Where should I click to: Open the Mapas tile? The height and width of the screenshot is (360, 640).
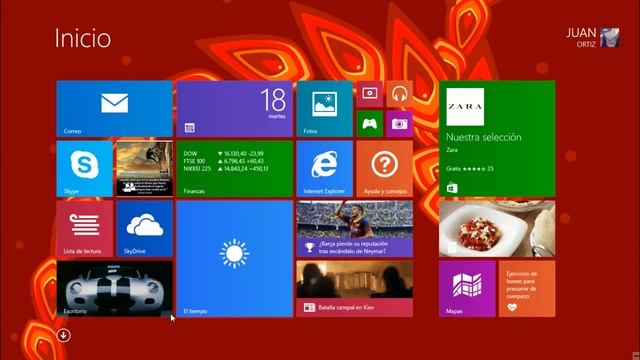467,289
